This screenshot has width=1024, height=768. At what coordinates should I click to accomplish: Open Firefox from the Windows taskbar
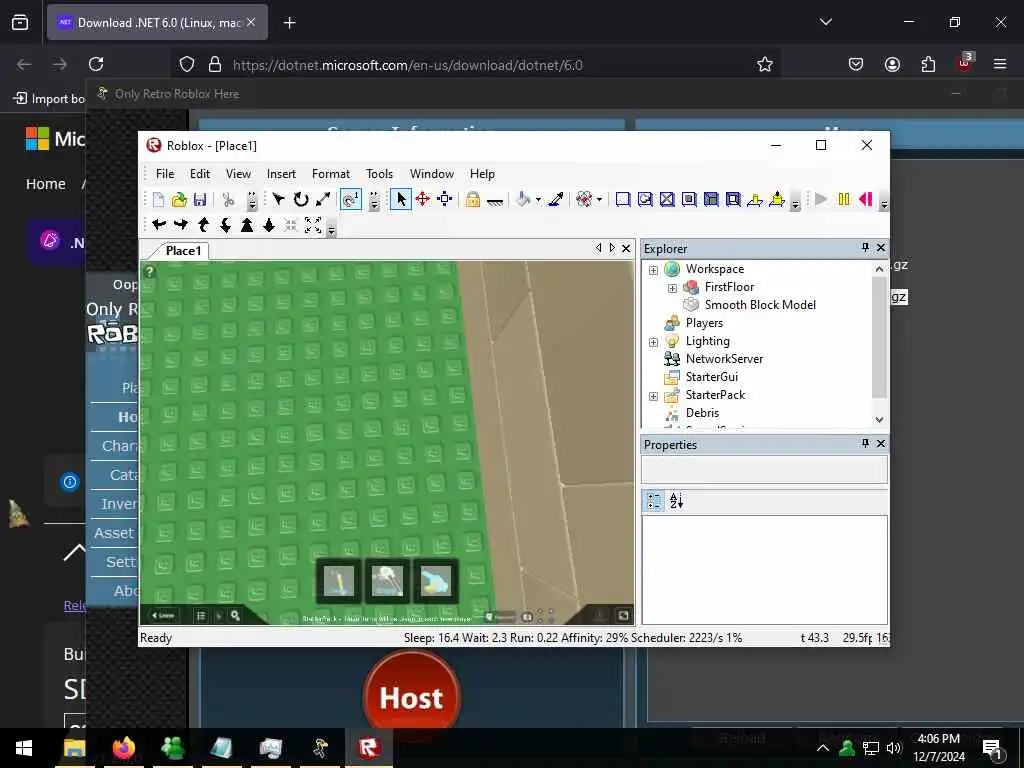[x=123, y=748]
